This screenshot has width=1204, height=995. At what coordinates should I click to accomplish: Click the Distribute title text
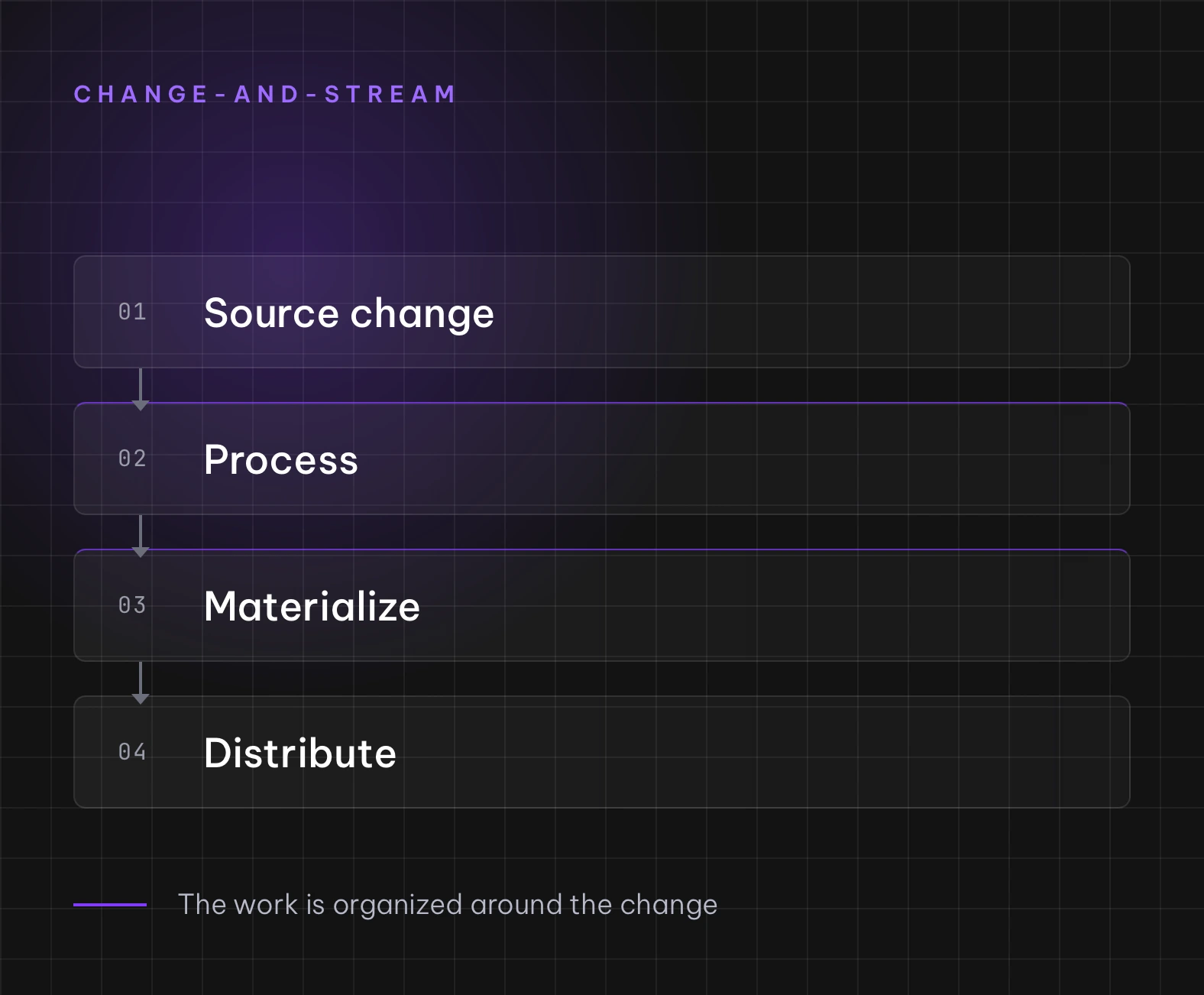(300, 754)
